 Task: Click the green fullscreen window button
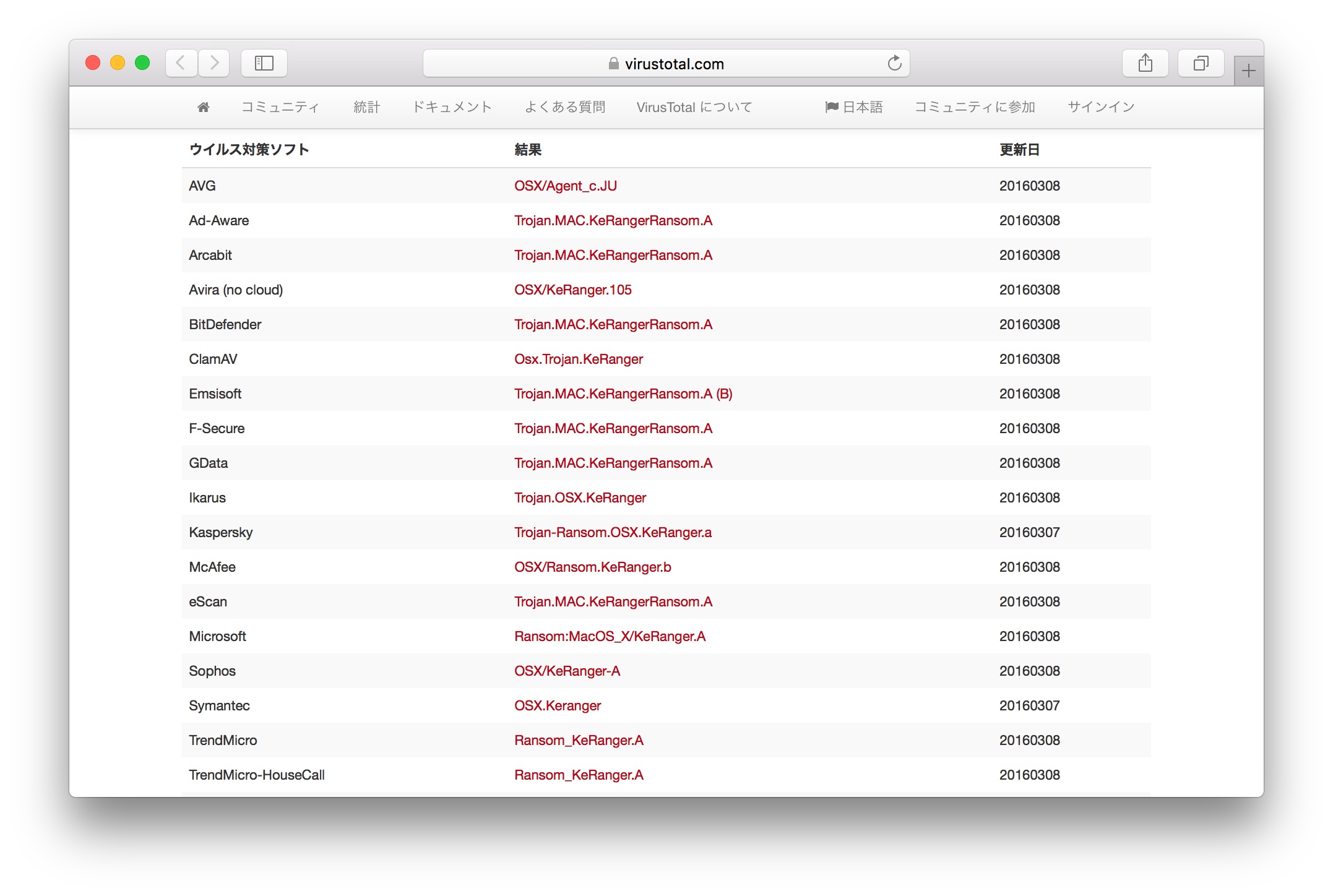click(x=142, y=63)
